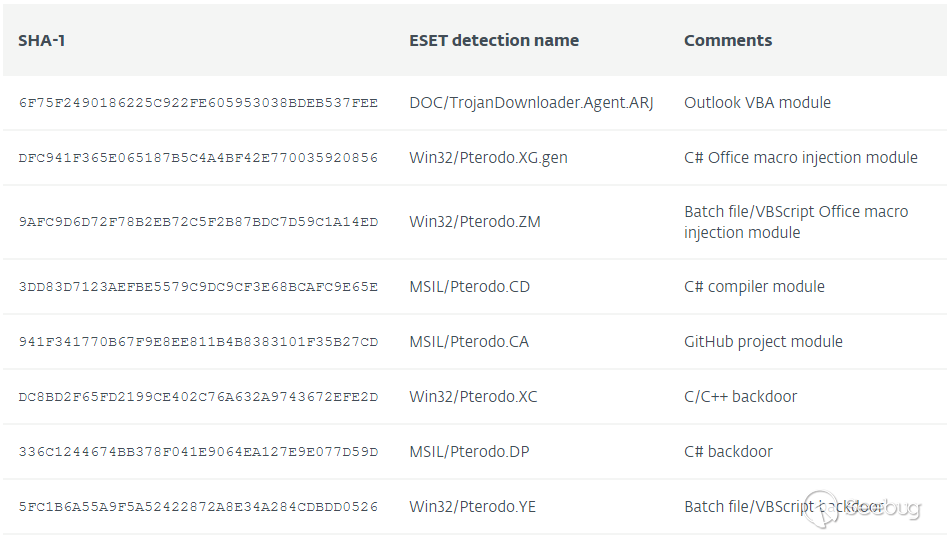Click DOC/TrojanDownloader.Agent.ARJ detection name
Viewport: 949px width, 536px height.
coord(531,102)
